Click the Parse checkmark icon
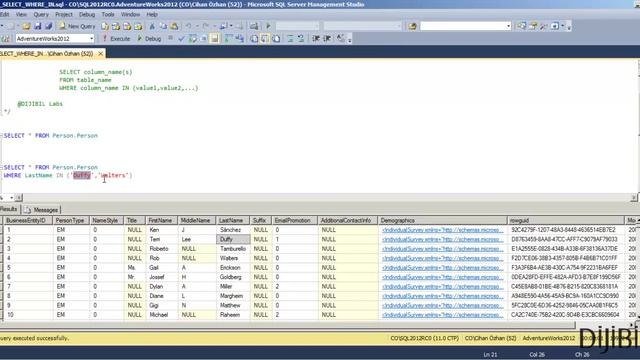 pos(182,38)
